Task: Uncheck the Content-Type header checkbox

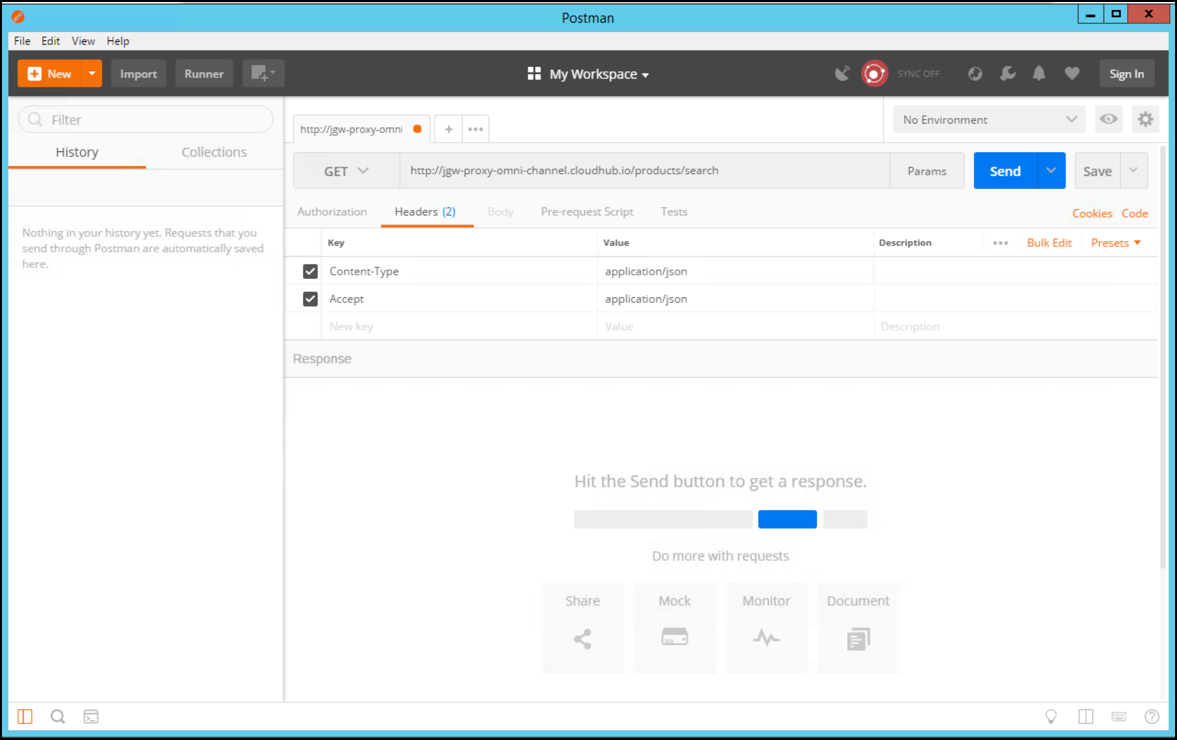Action: 310,271
